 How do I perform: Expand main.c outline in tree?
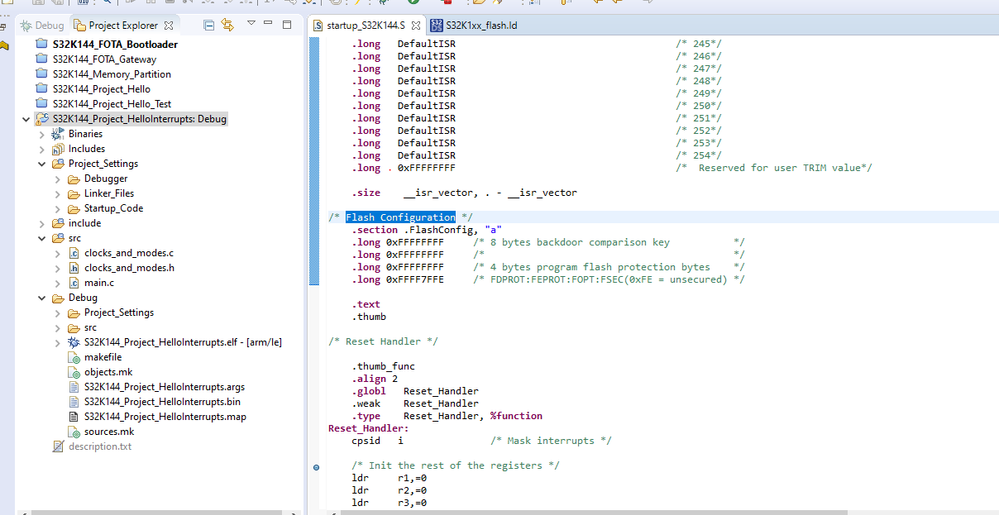[x=57, y=283]
